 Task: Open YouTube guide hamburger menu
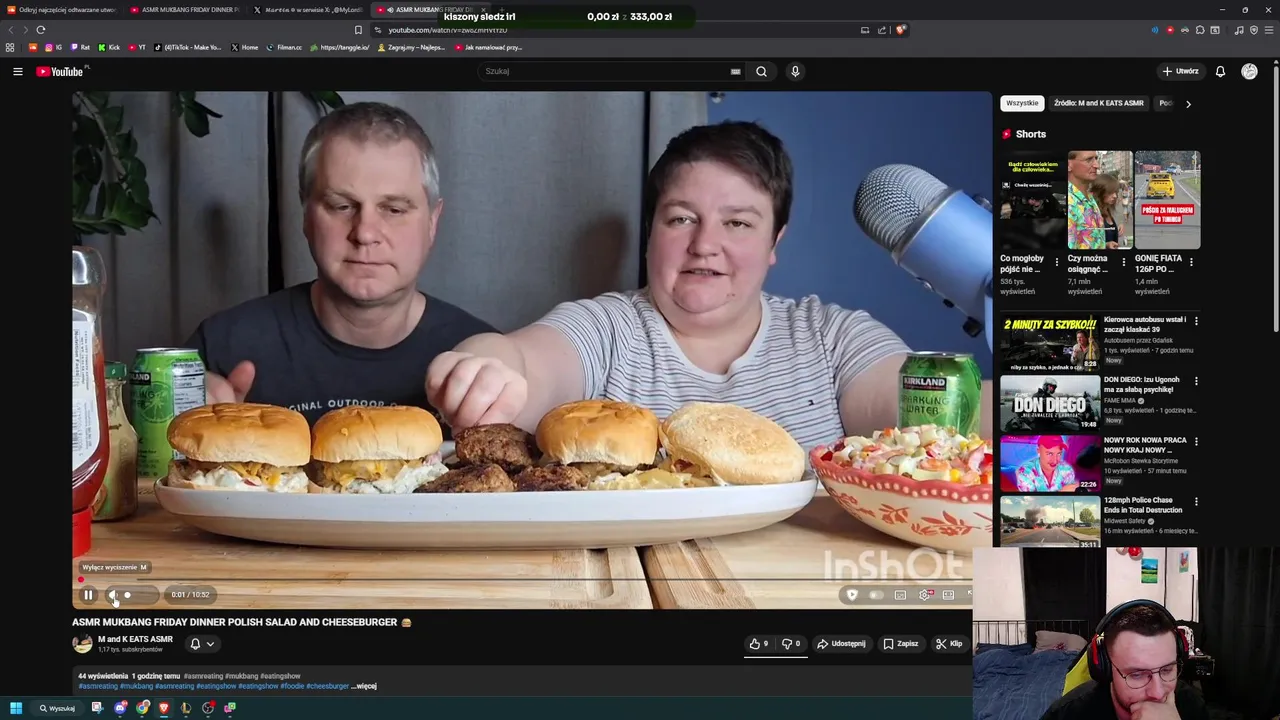coord(17,71)
